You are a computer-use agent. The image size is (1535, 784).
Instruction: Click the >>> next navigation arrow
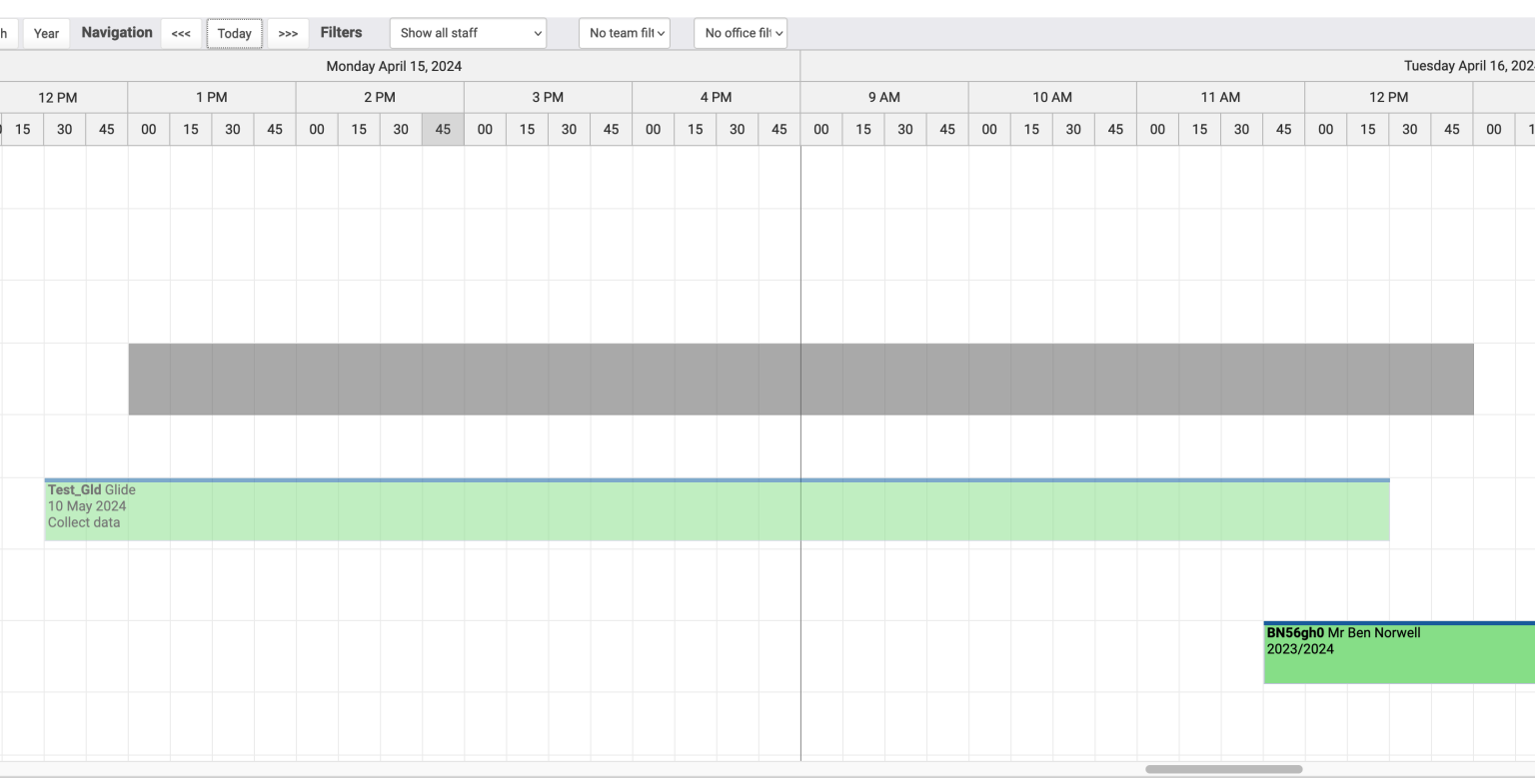288,33
